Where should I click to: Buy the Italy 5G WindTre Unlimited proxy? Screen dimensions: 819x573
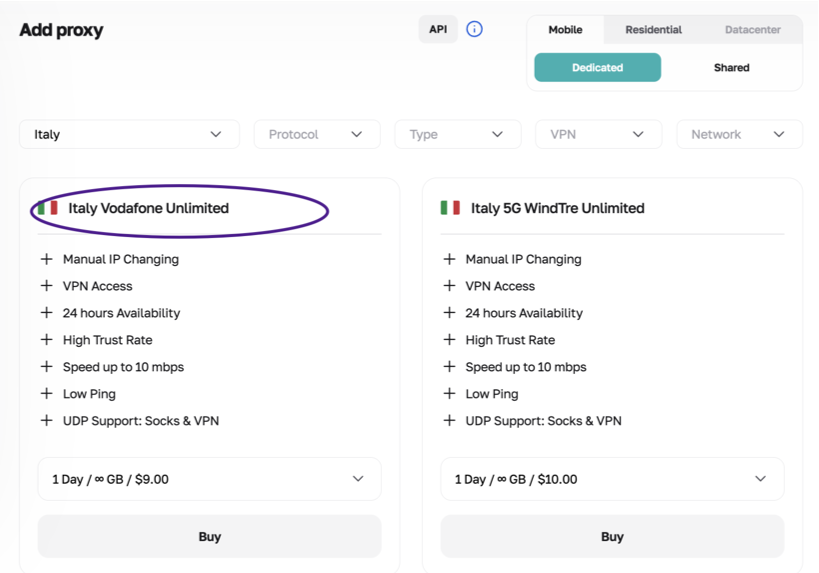coord(612,537)
